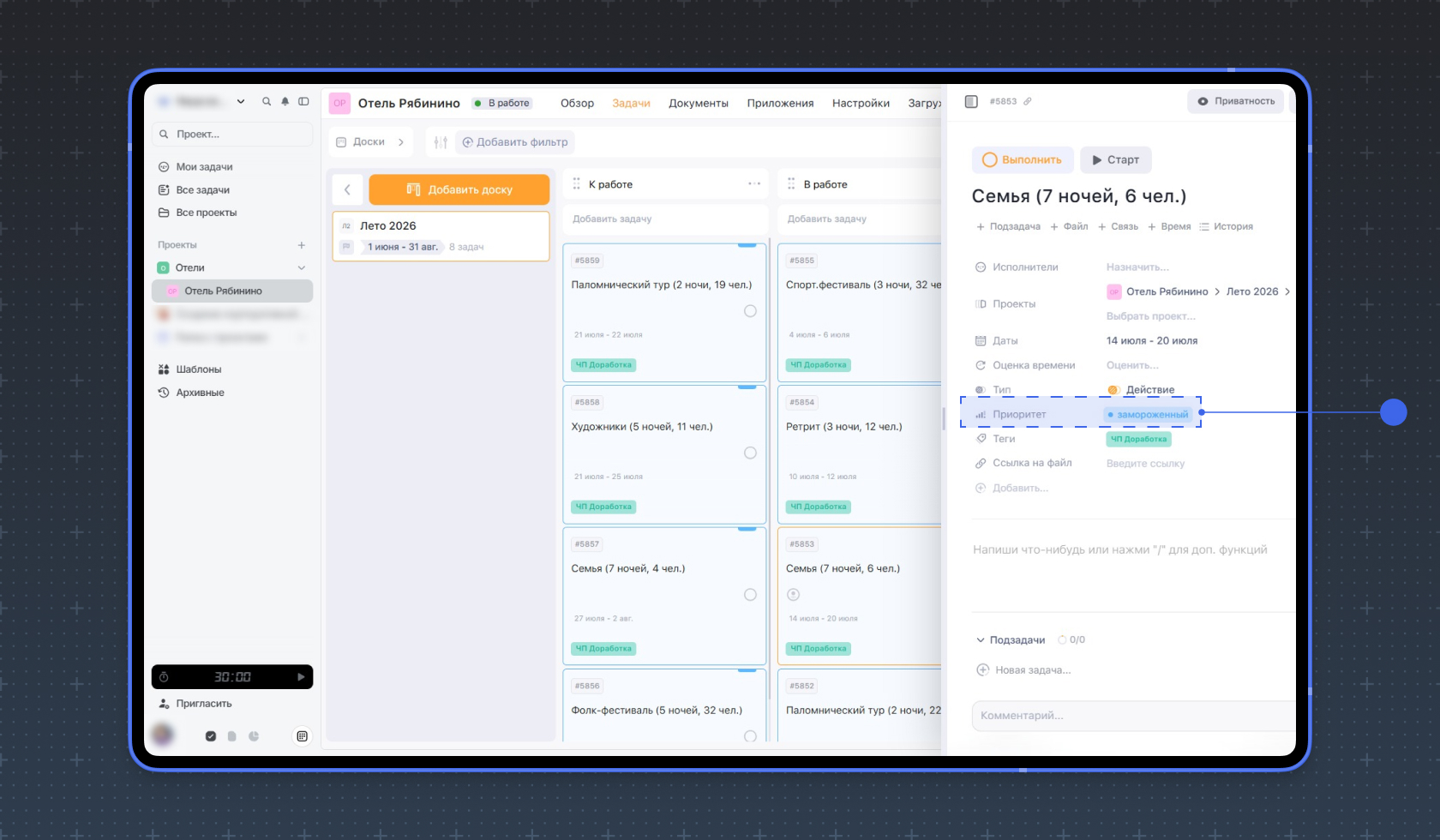1440x840 pixels.
Task: Expand the Доски view chevron
Action: (401, 142)
